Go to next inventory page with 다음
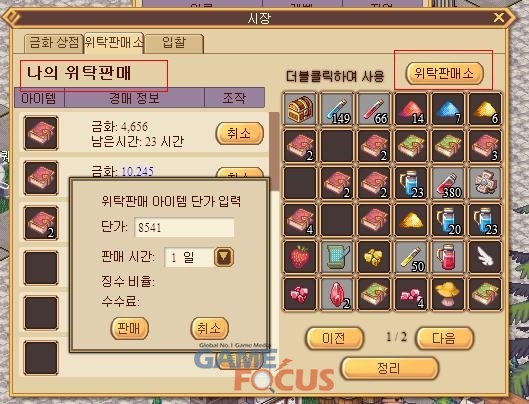Viewport: 529px width, 404px height. (x=445, y=338)
